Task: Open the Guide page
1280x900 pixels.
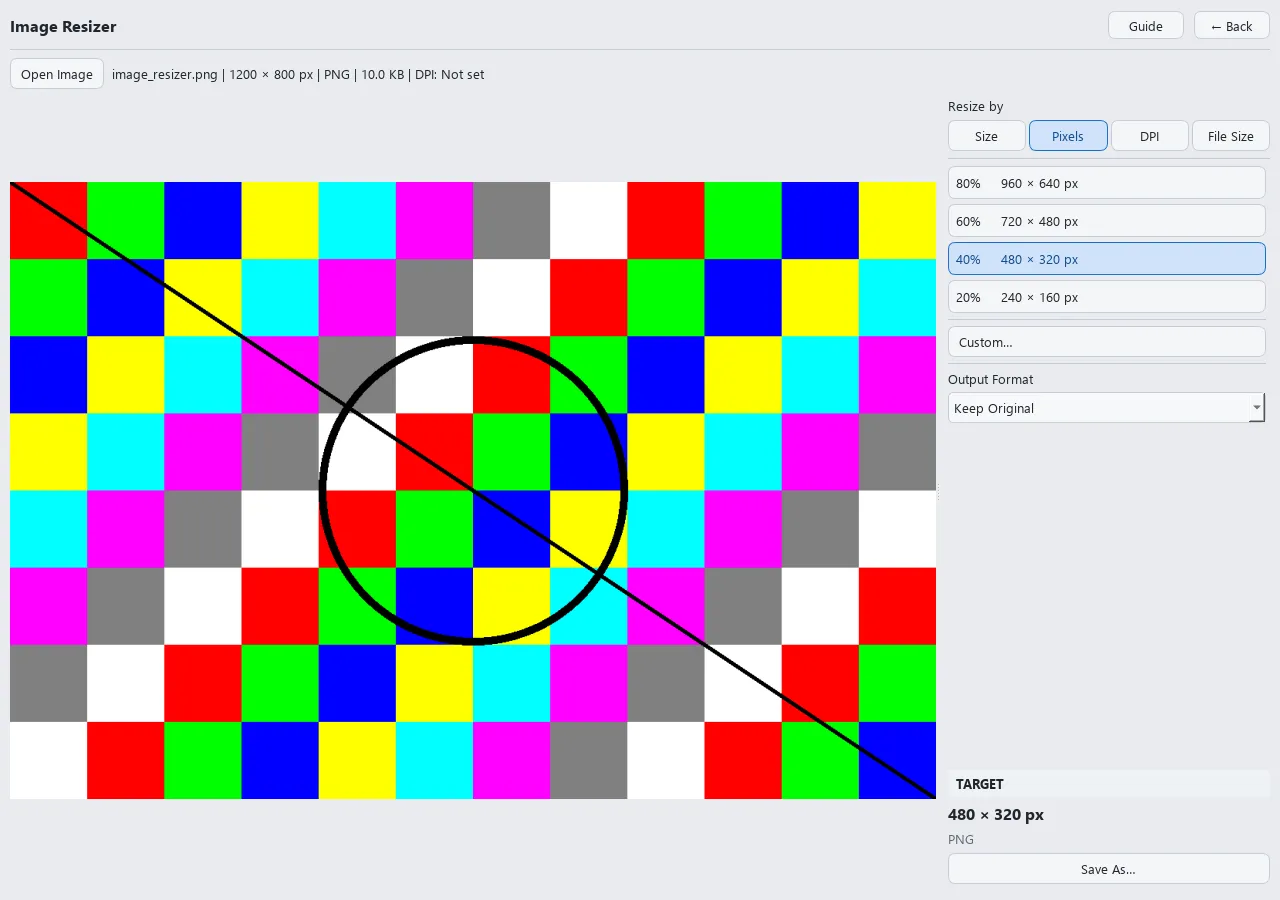Action: click(1146, 26)
